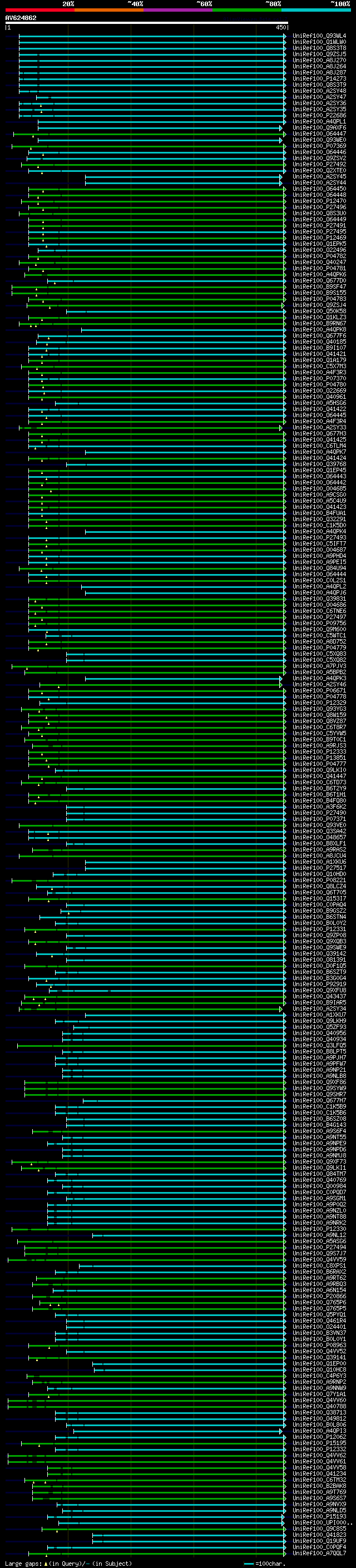Select the UniRef100_Q1EPK5 label
The height and width of the screenshot is (1568, 356).
[x=319, y=244]
